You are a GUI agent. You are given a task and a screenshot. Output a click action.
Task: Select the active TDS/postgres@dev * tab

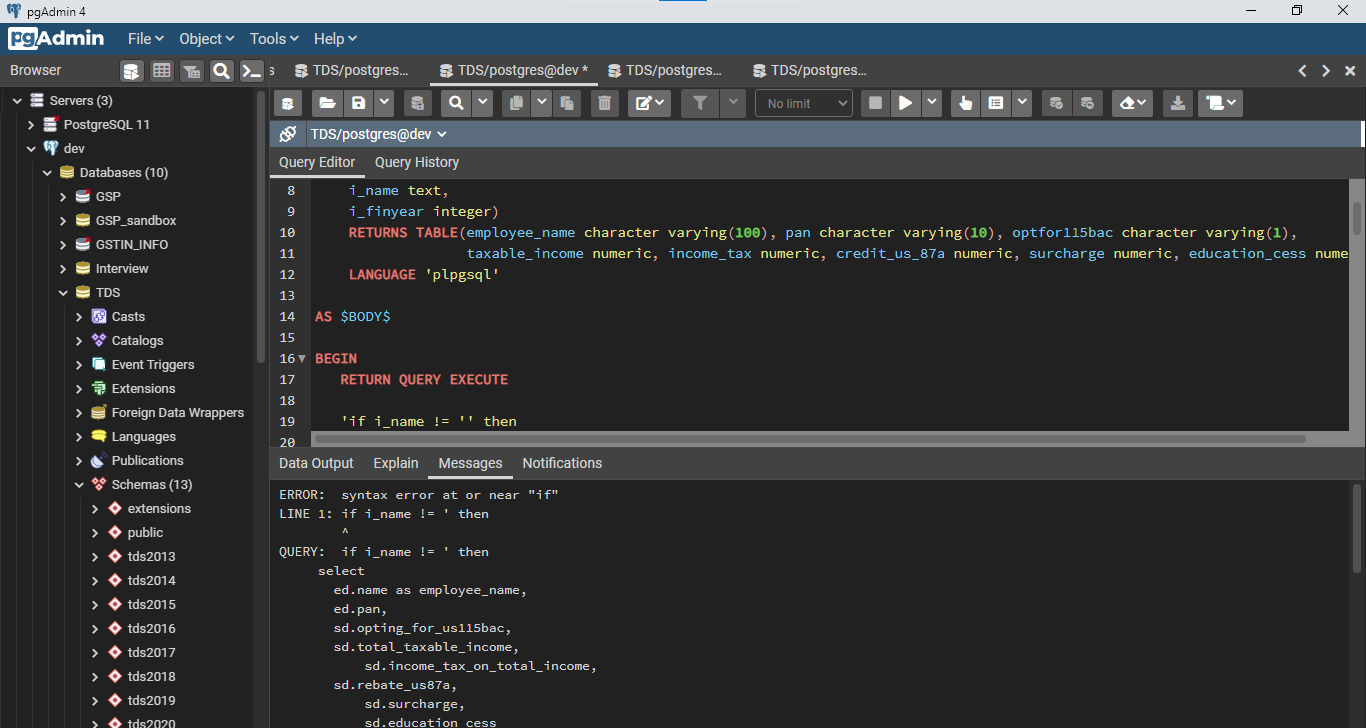513,71
